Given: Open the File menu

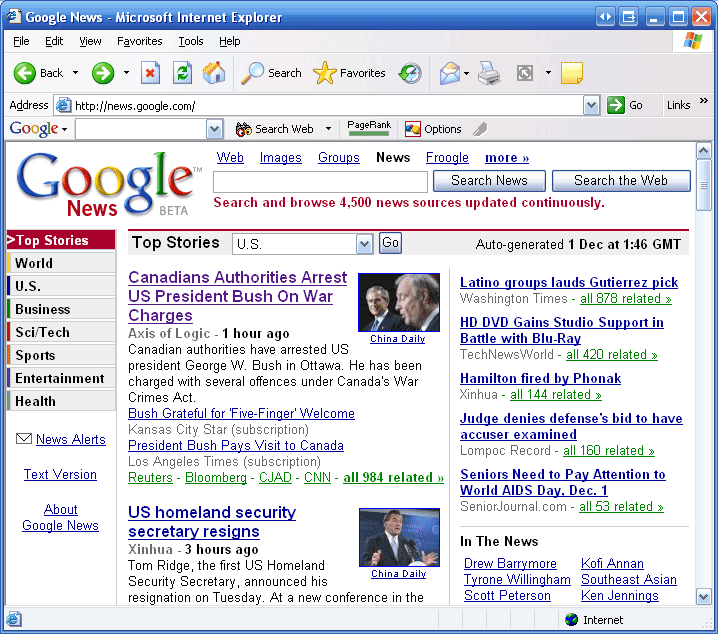Looking at the screenshot, I should (x=21, y=41).
